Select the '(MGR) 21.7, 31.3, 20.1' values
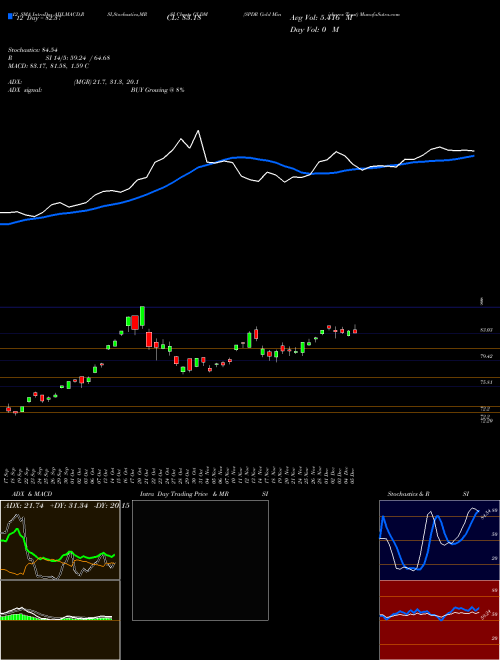 coord(106,82)
